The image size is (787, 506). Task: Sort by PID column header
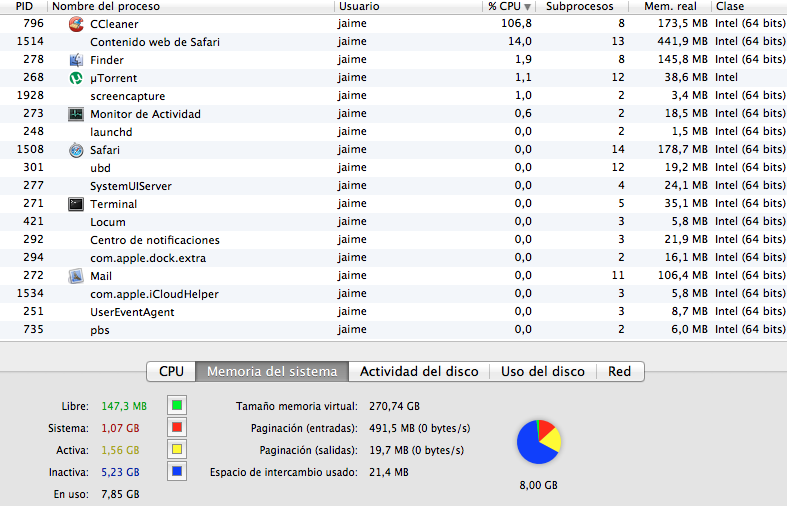click(24, 6)
